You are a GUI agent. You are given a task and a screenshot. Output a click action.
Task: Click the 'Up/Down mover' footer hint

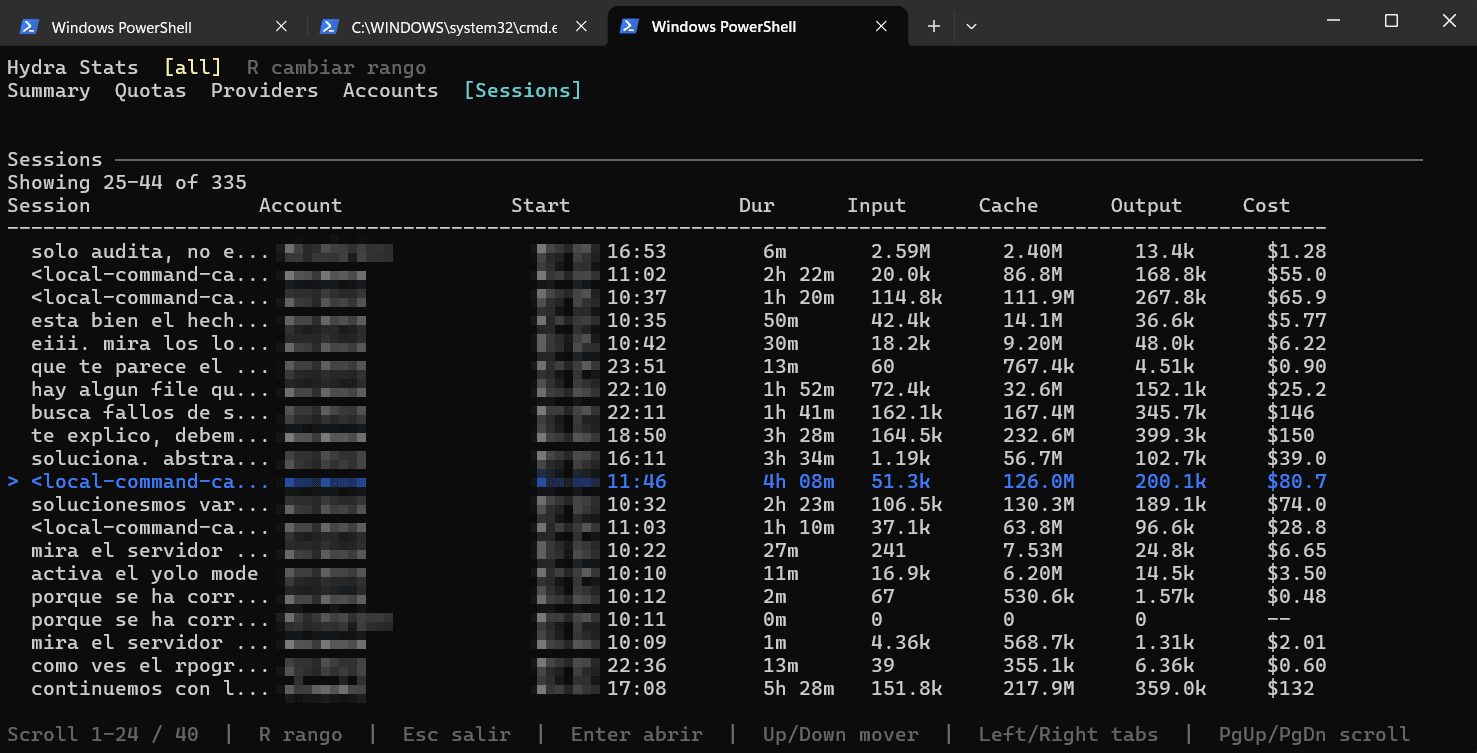840,735
